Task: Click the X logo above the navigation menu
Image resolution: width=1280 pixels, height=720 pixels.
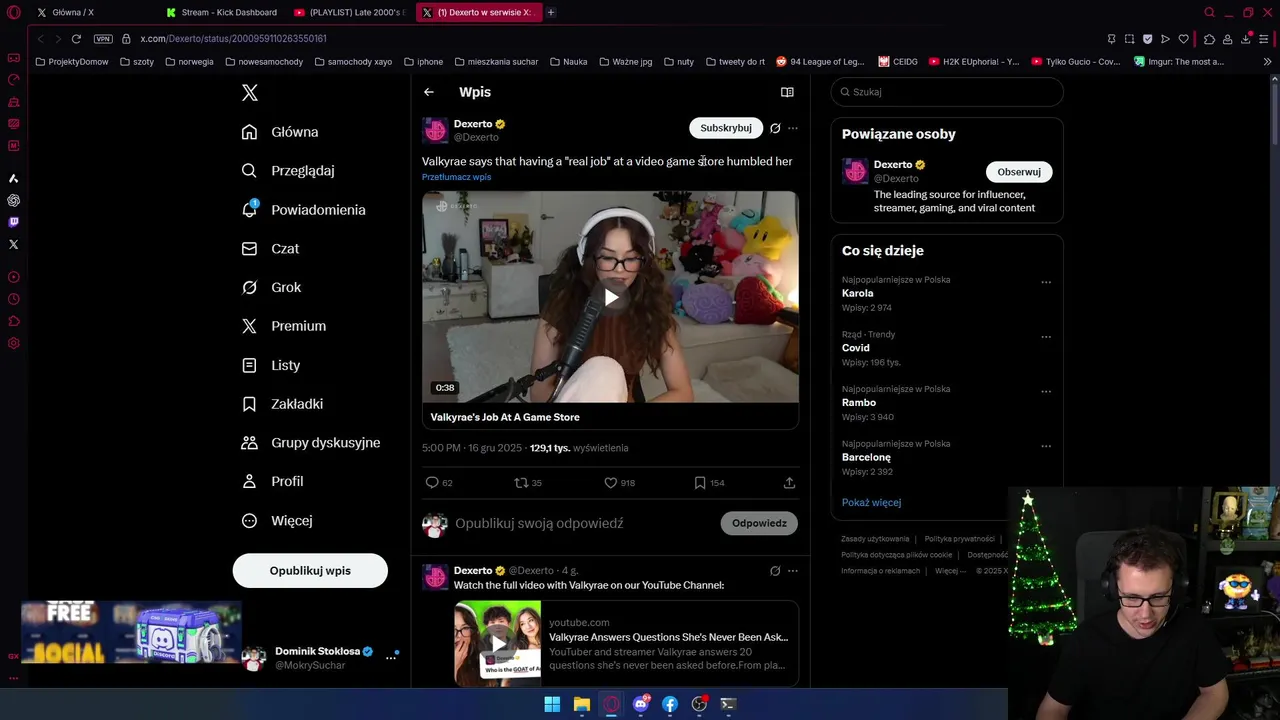Action: tap(250, 93)
